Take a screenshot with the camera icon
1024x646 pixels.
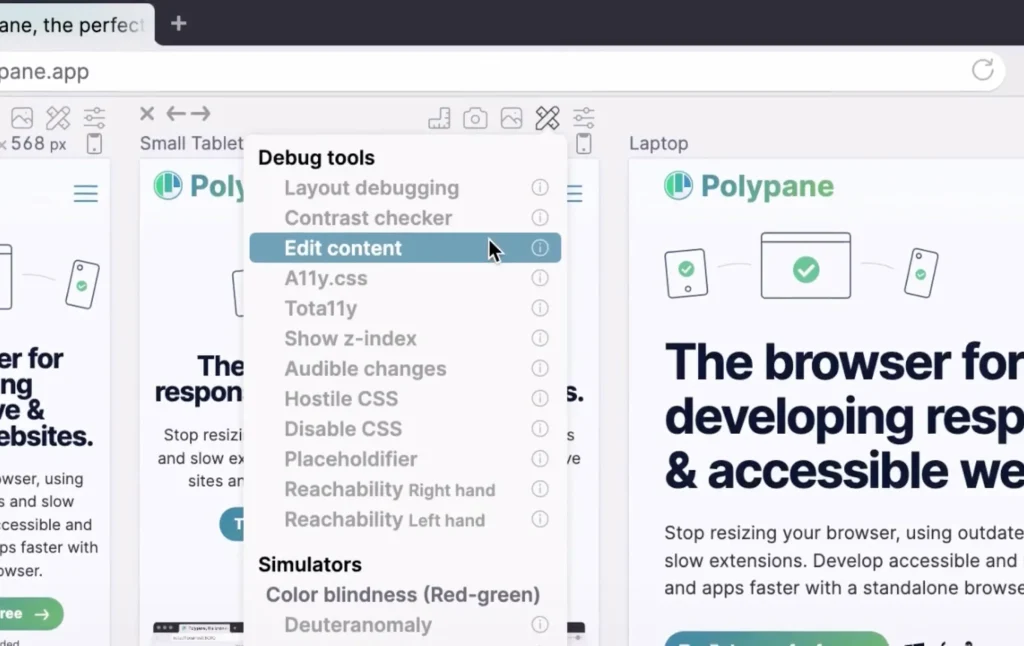(x=475, y=117)
